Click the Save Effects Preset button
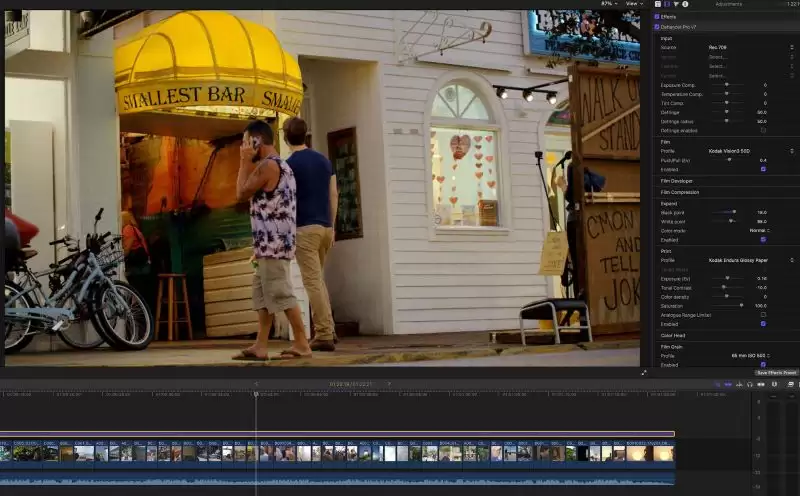Screen dimensions: 800x496 (x=776, y=372)
